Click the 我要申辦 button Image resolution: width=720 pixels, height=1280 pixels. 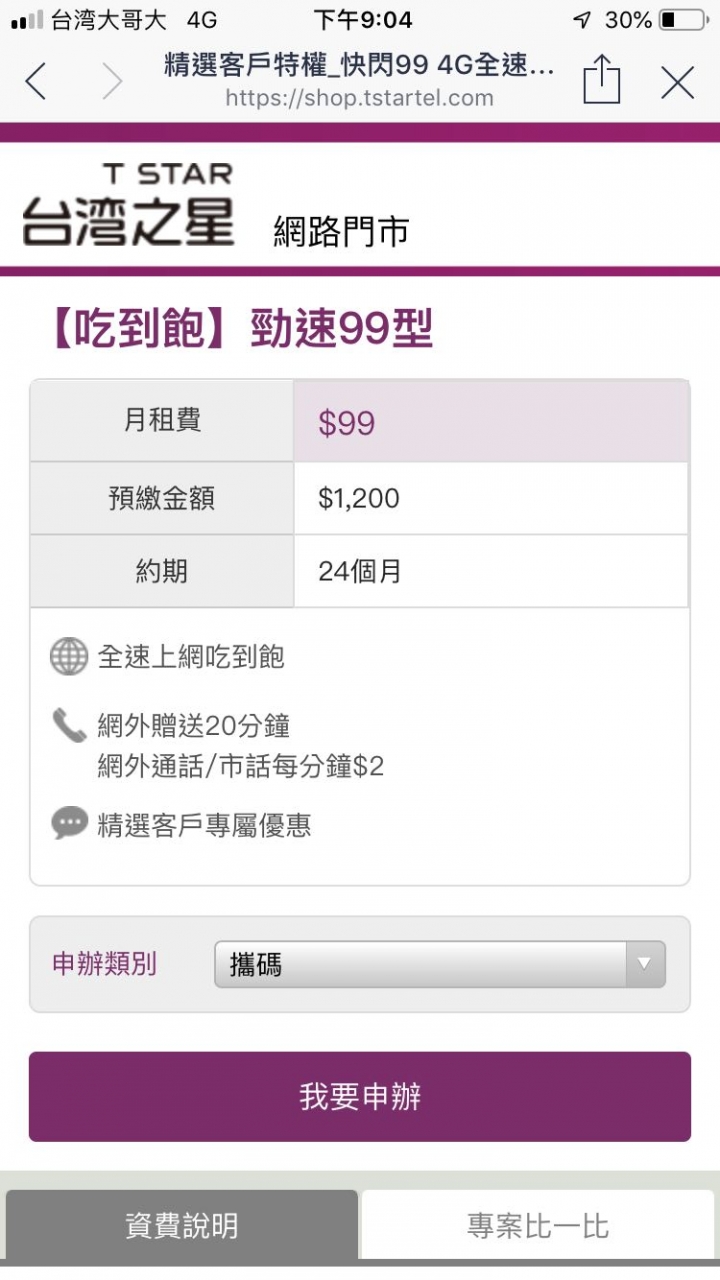[360, 1096]
